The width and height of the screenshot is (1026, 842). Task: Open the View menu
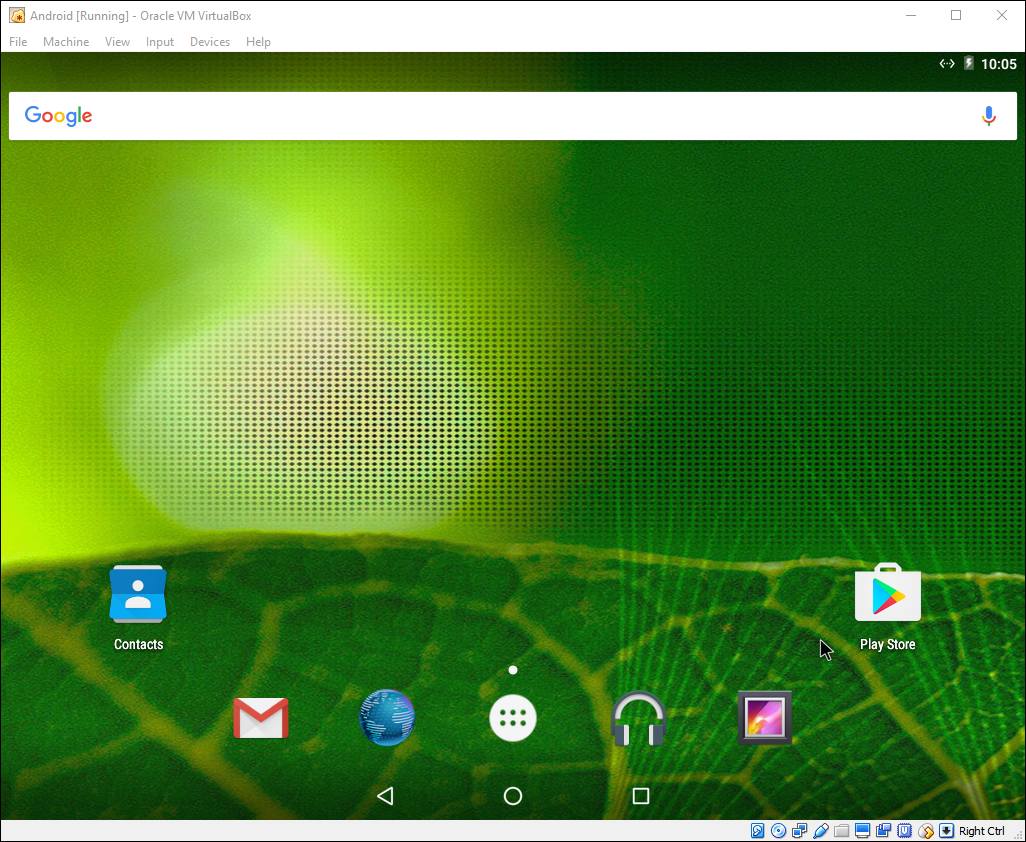coord(117,41)
